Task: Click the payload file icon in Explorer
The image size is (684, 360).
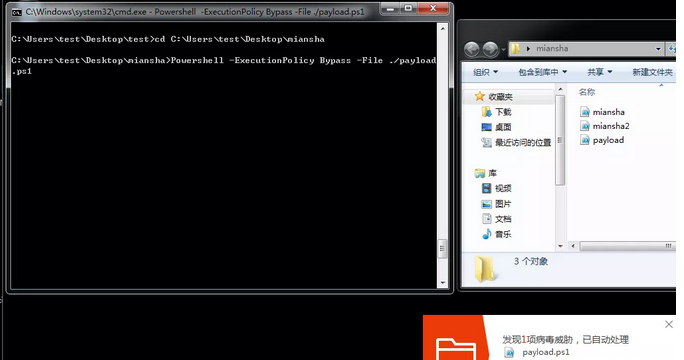Action: point(585,140)
